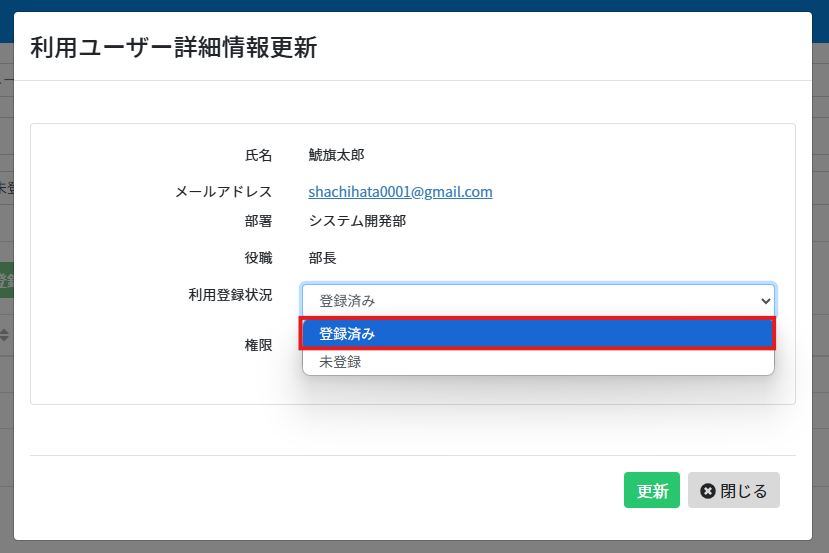Click the 権限 field label
The height and width of the screenshot is (553, 829).
258,345
